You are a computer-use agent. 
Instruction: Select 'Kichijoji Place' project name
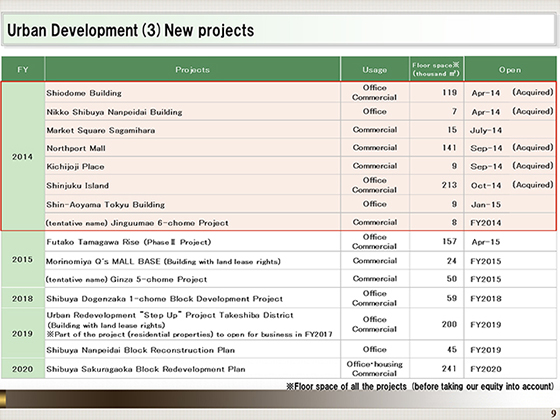click(x=75, y=166)
